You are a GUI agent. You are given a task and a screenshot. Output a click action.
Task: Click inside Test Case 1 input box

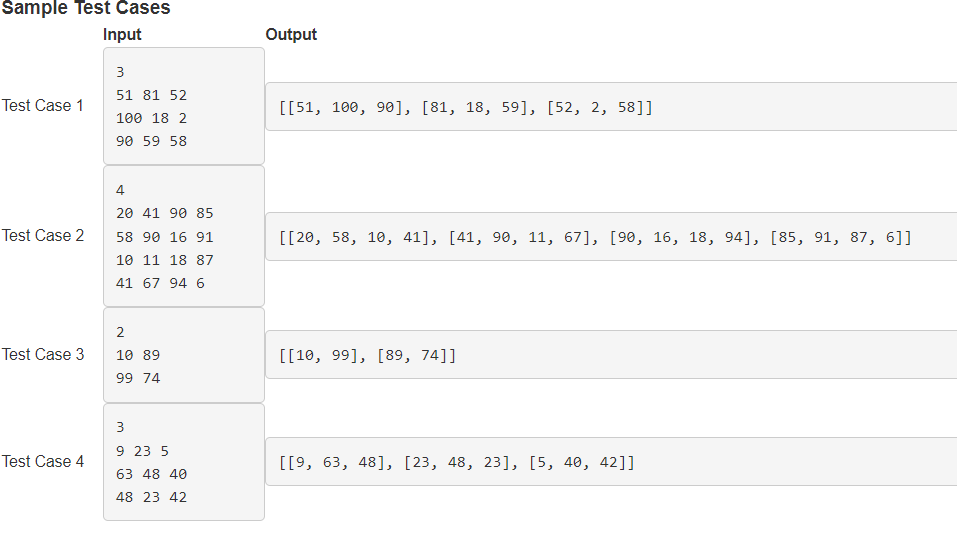[184, 106]
